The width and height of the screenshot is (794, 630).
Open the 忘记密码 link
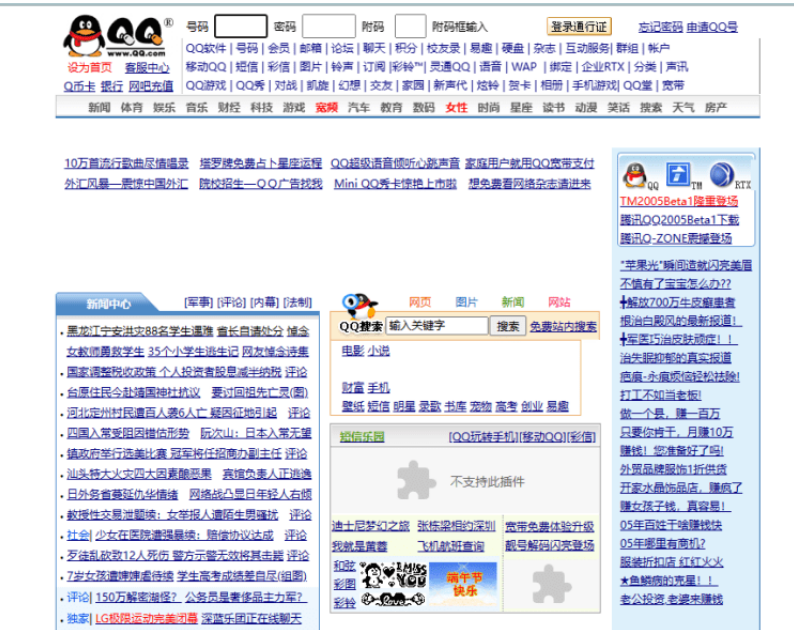(x=660, y=27)
